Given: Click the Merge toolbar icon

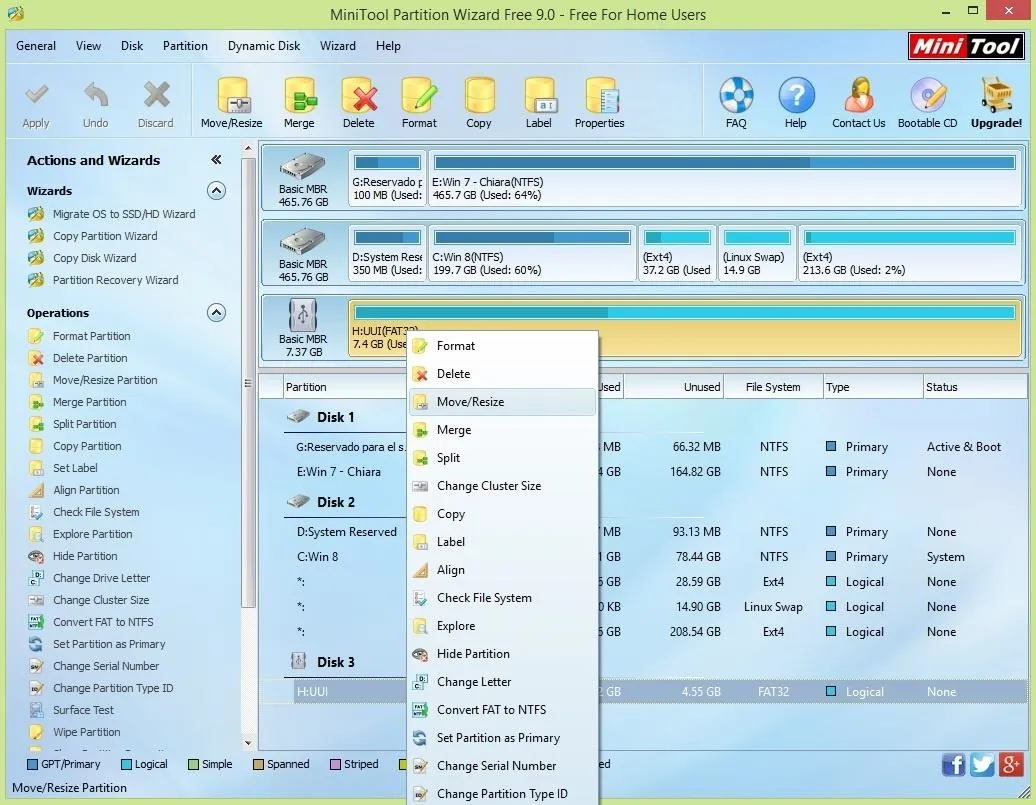Looking at the screenshot, I should click(299, 102).
